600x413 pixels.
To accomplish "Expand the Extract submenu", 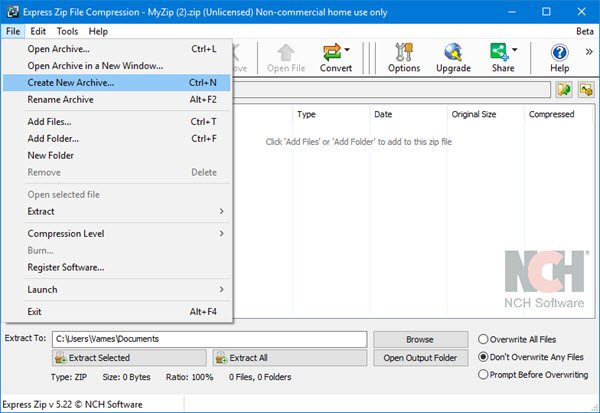I will (117, 211).
